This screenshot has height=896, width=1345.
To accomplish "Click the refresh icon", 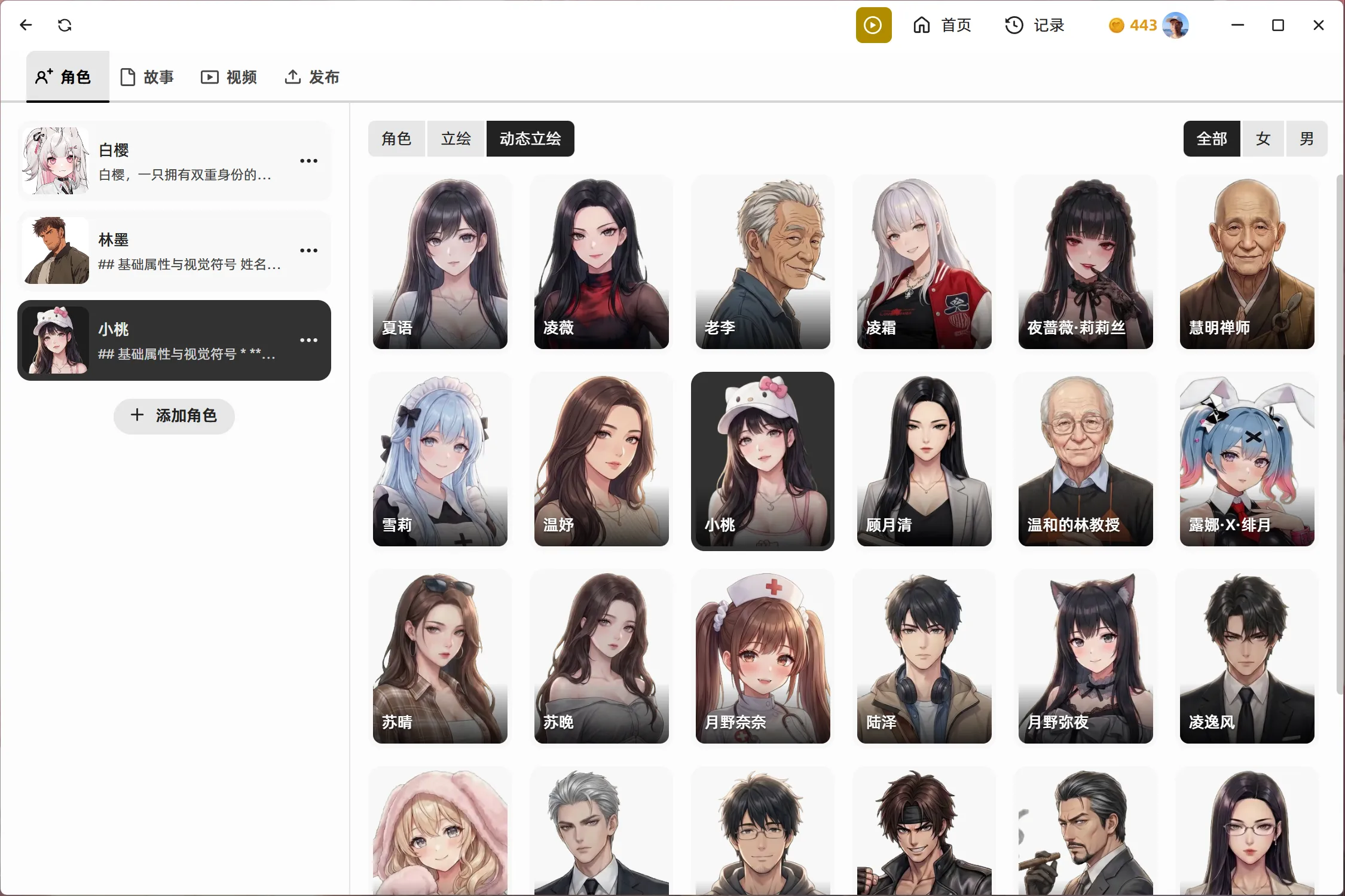I will 65,25.
